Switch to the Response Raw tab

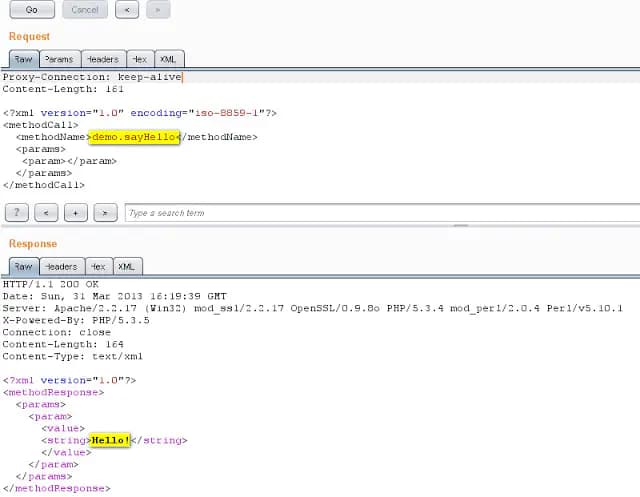tap(23, 267)
